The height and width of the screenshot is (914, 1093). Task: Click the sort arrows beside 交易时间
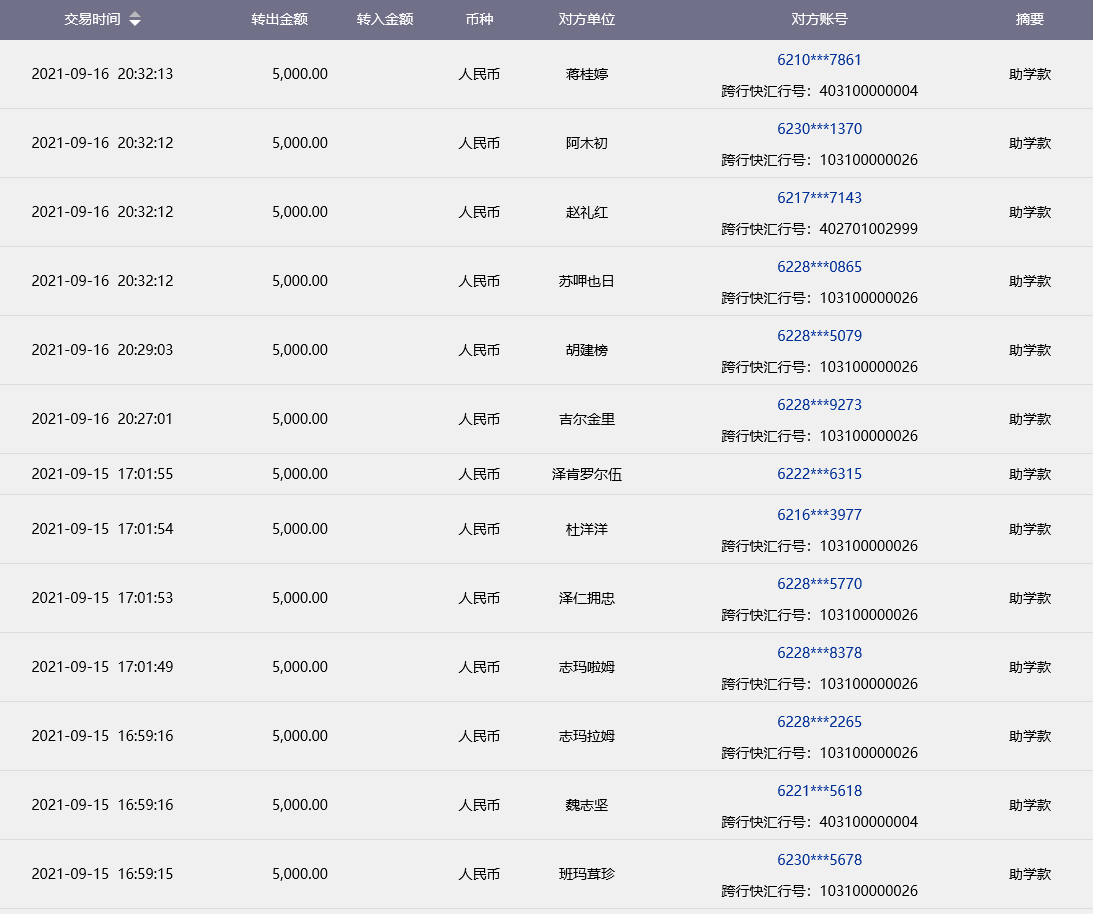click(x=135, y=20)
